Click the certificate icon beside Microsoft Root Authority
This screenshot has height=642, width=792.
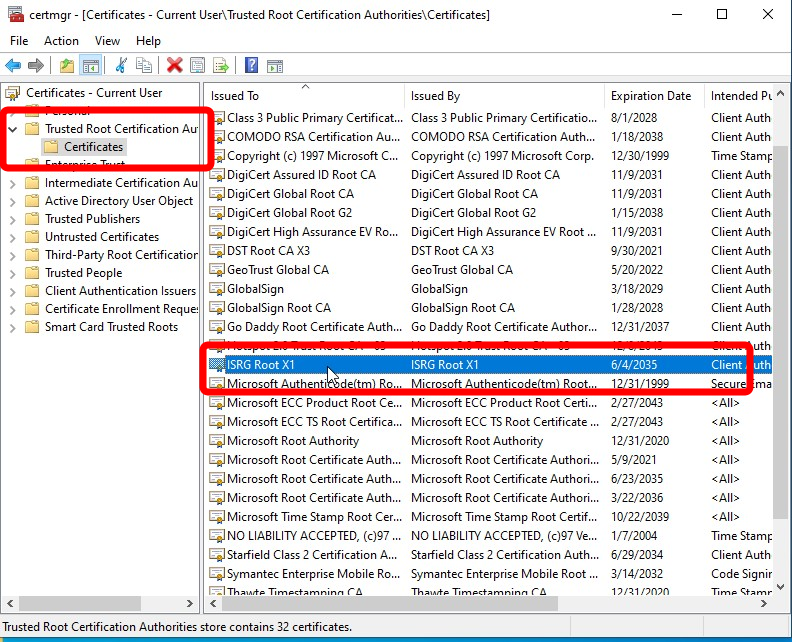click(217, 441)
